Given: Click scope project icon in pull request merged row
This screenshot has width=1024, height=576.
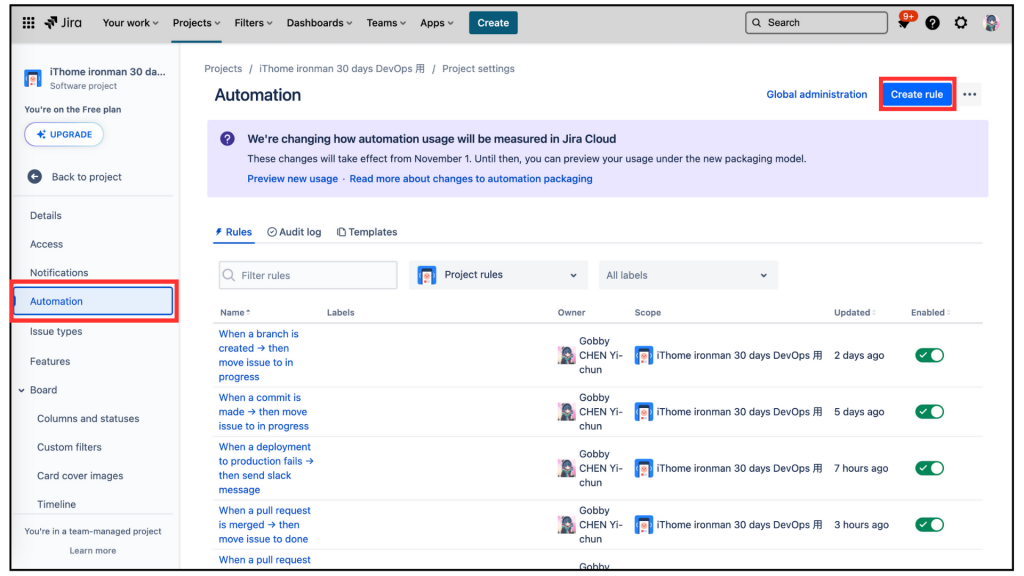Looking at the screenshot, I should pyautogui.click(x=643, y=525).
